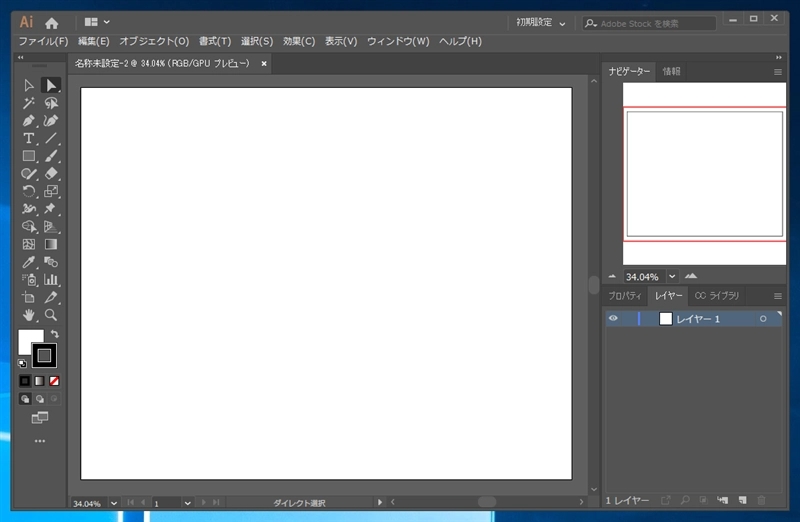Select the Paintbrush tool
This screenshot has width=800, height=522.
[x=51, y=156]
